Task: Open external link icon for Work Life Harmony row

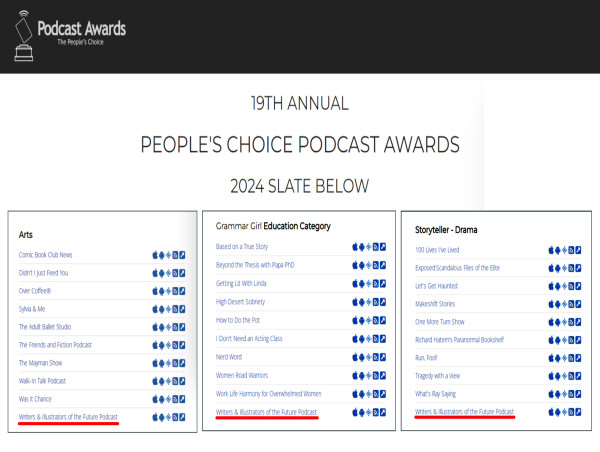Action: coord(383,393)
